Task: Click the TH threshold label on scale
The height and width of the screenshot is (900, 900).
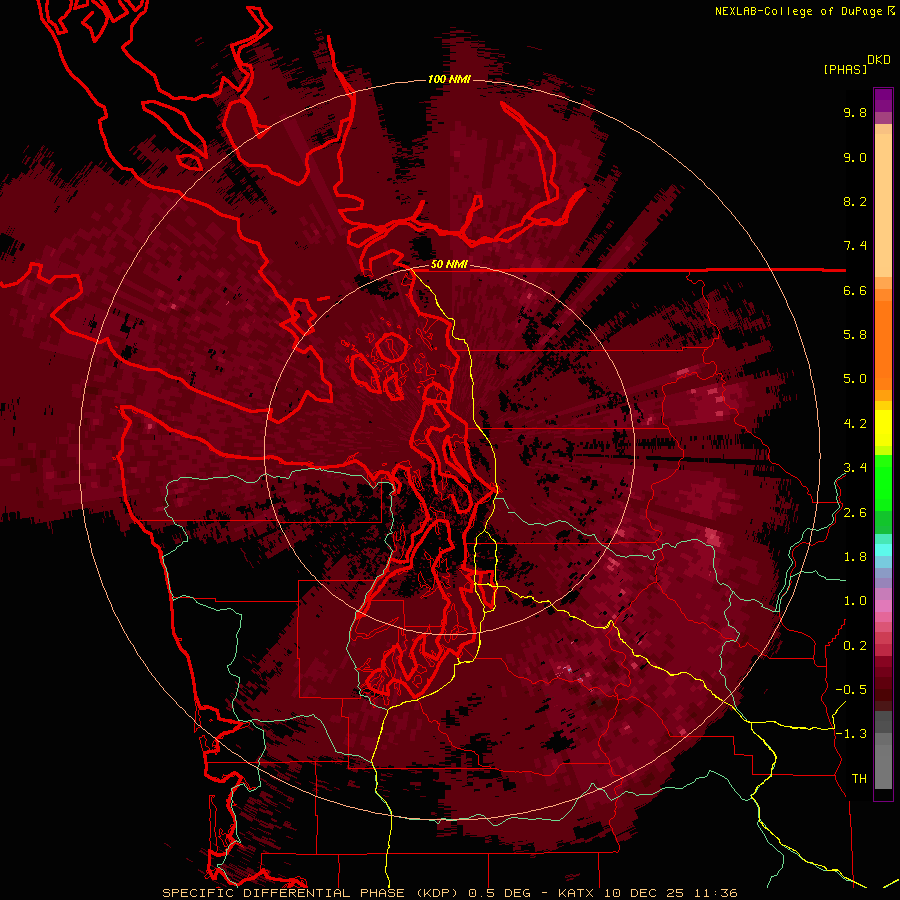Action: tap(859, 779)
